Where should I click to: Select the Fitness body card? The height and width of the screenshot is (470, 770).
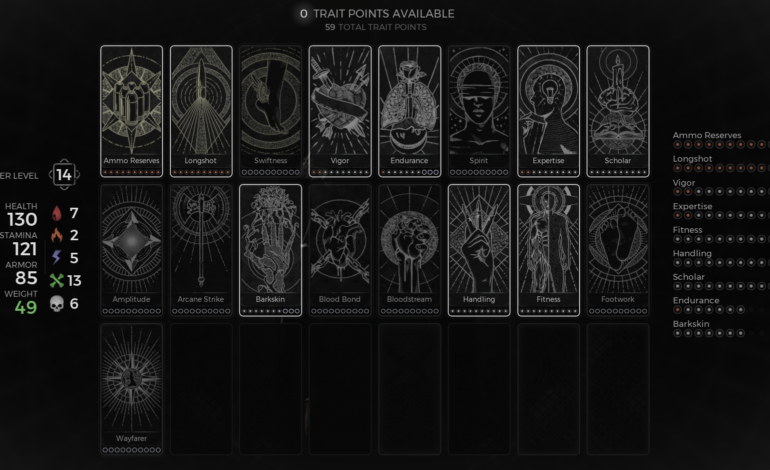548,250
